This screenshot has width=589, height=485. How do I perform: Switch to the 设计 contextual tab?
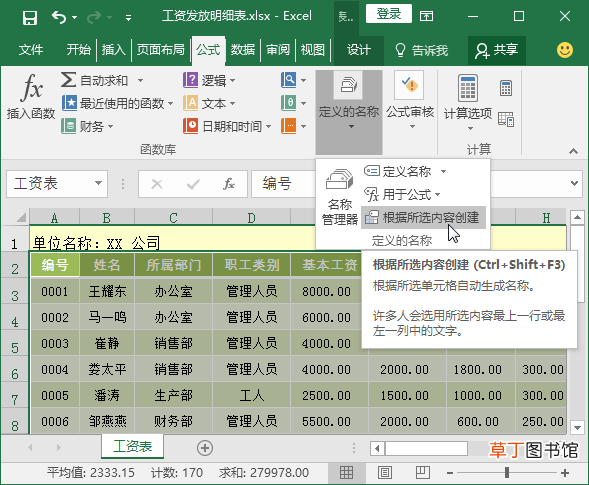coord(359,50)
